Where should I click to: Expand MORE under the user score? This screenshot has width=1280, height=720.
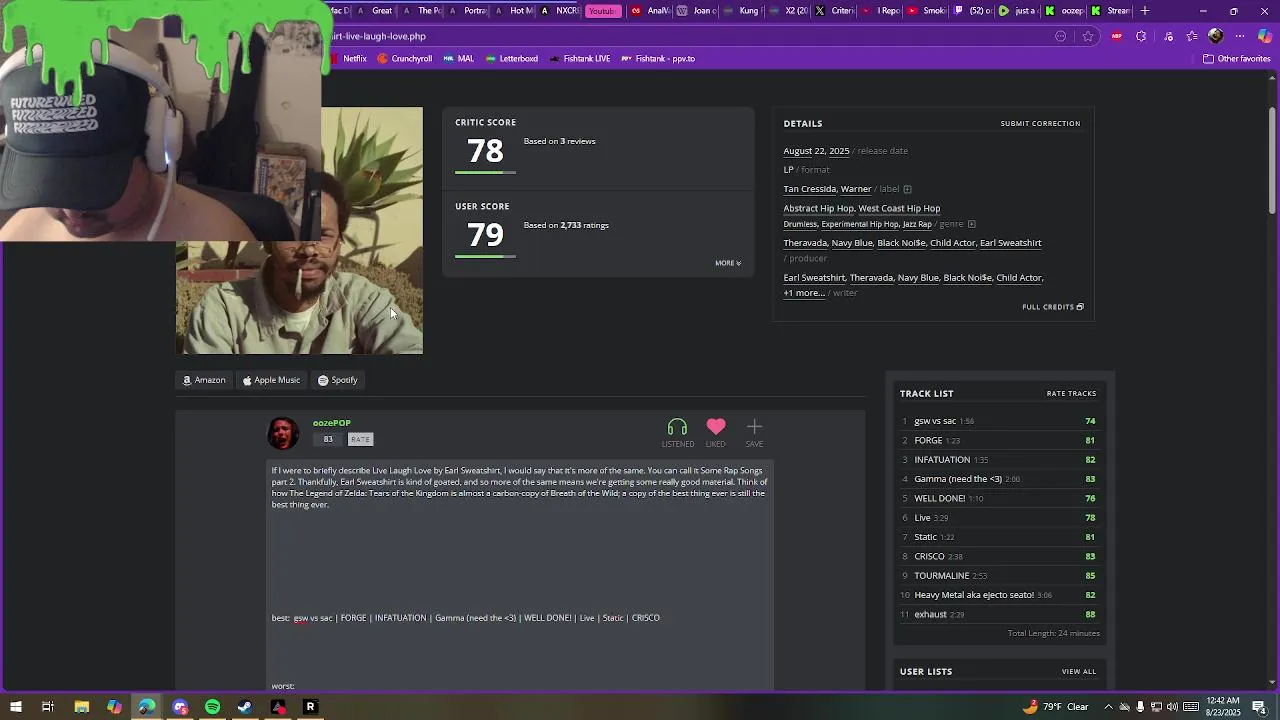coord(728,263)
